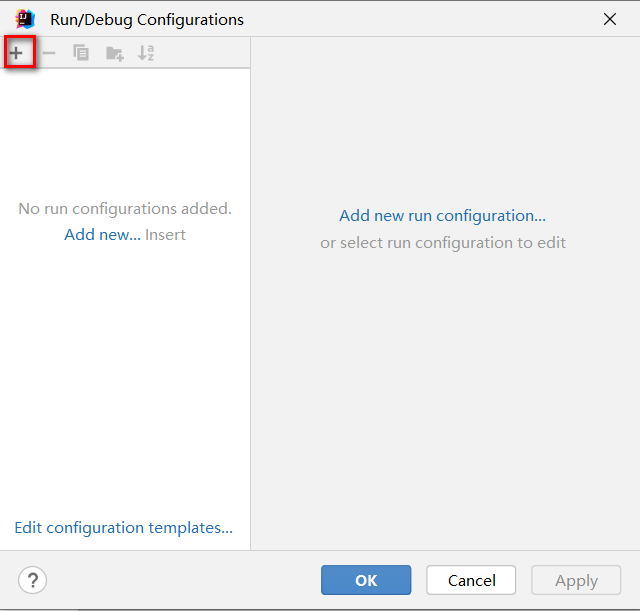Screen dimensions: 640x611
Task: Click the "or select run configuration to edit" text
Action: [442, 242]
